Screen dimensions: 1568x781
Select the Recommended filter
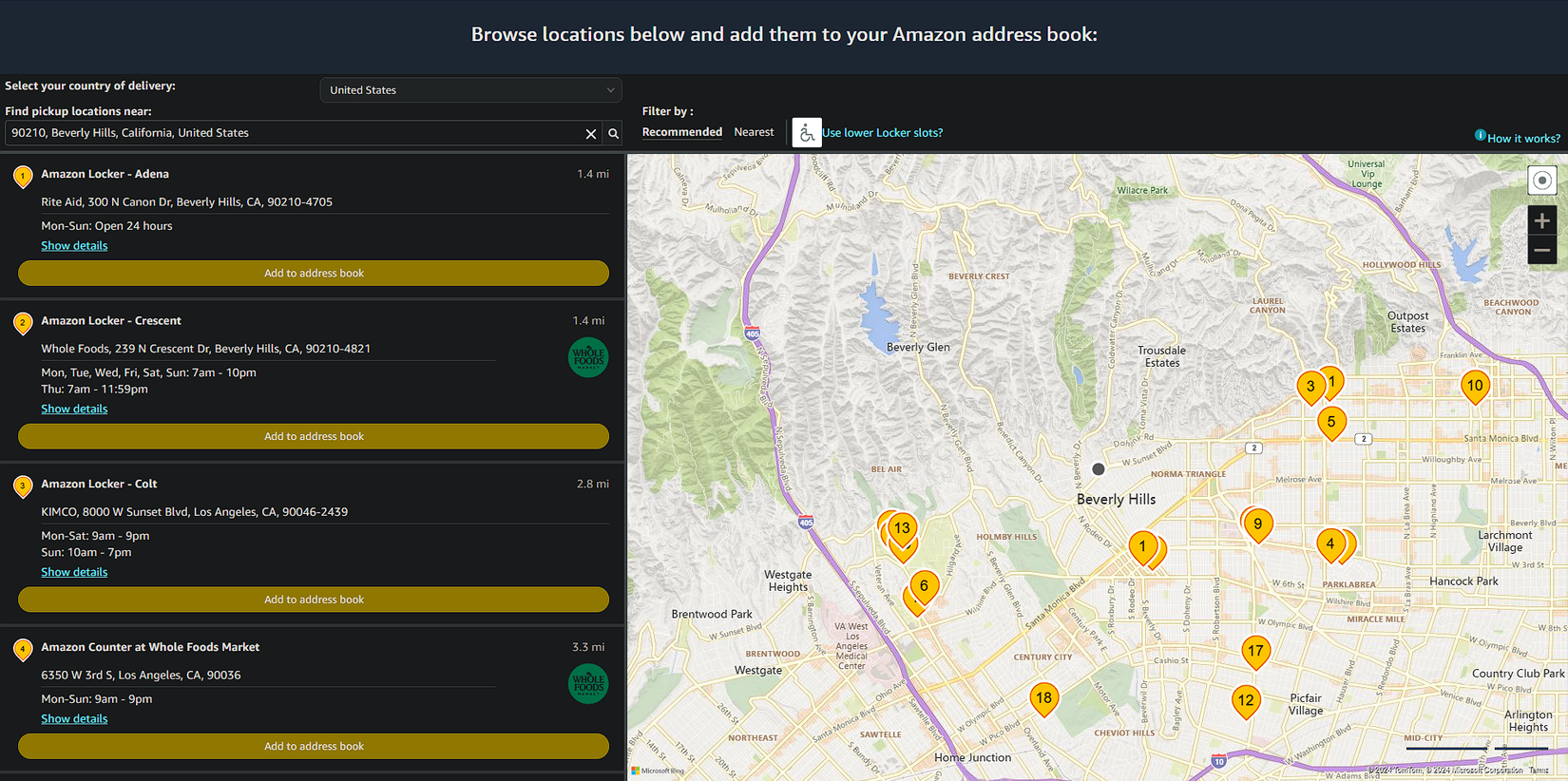pos(681,133)
